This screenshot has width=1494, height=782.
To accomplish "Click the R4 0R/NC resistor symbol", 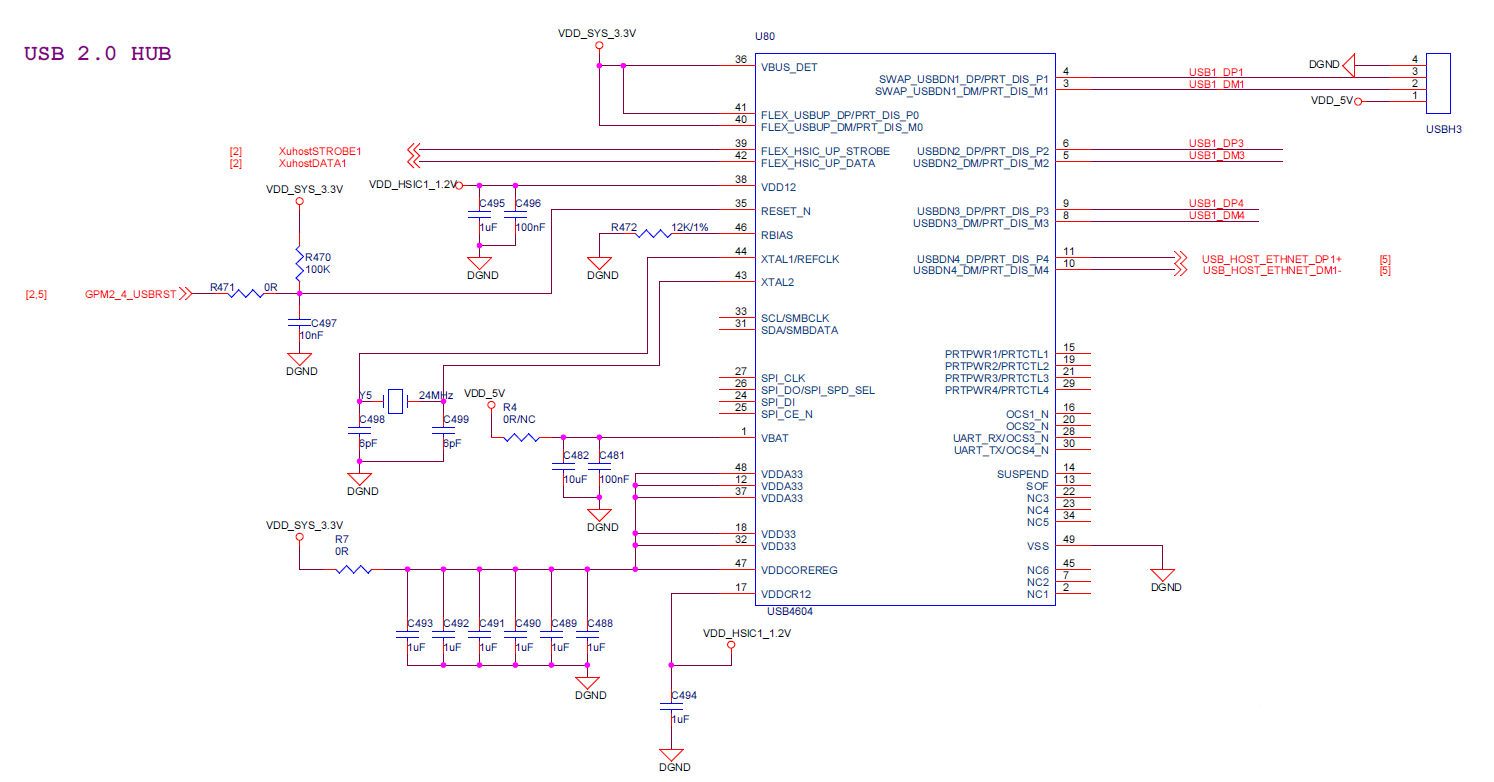I will (523, 438).
